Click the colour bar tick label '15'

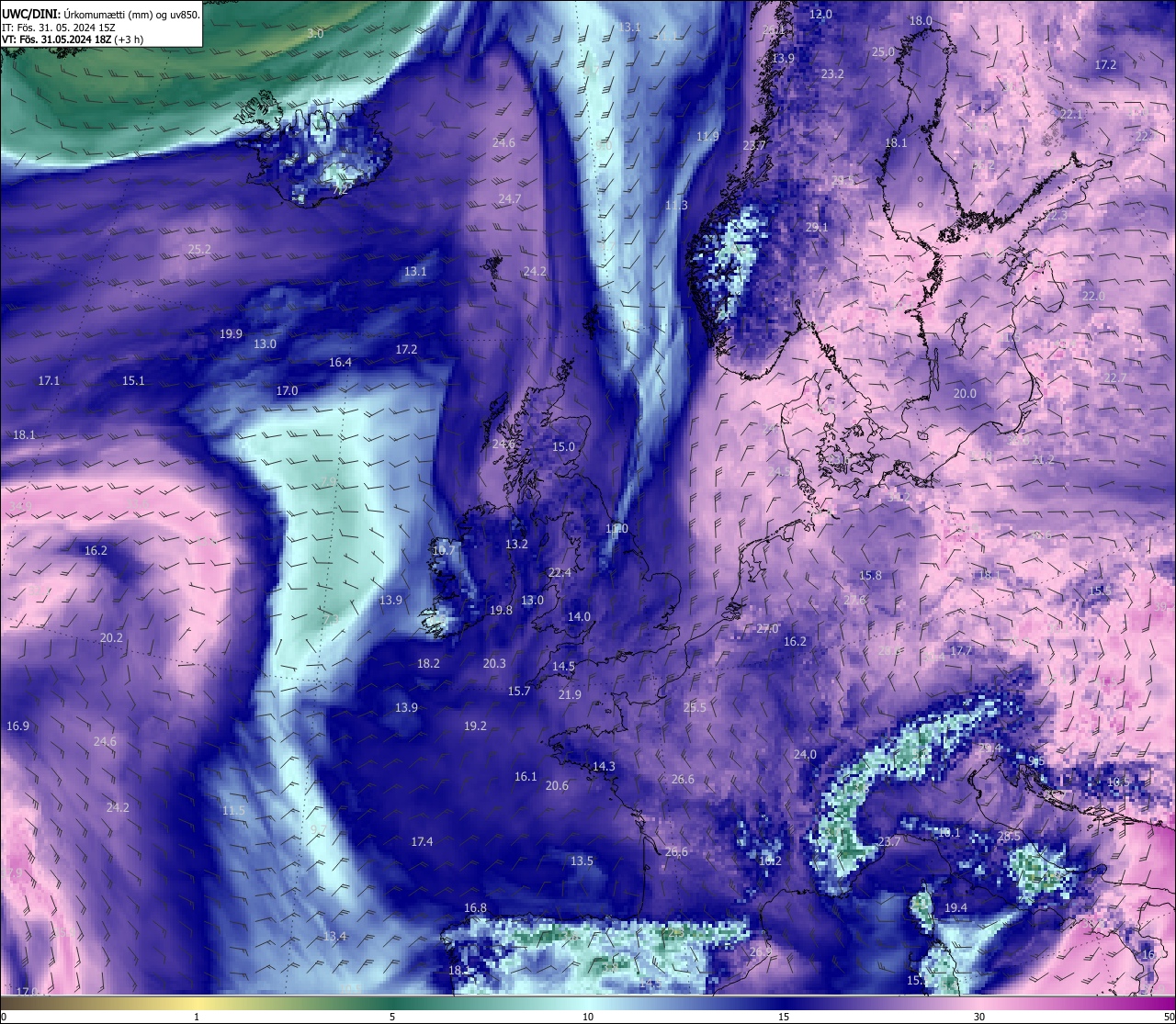point(784,1017)
